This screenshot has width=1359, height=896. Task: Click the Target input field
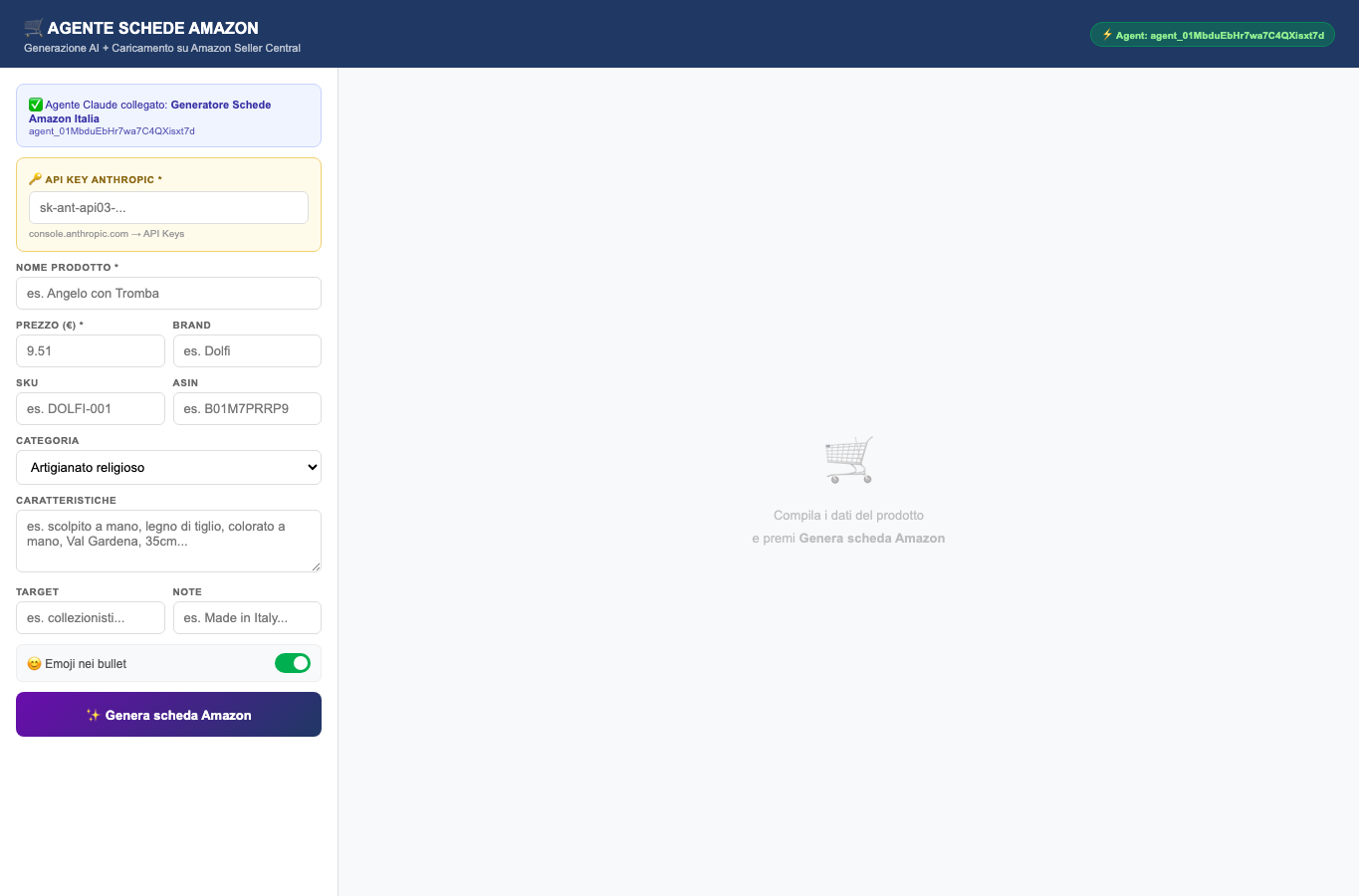[x=91, y=618]
